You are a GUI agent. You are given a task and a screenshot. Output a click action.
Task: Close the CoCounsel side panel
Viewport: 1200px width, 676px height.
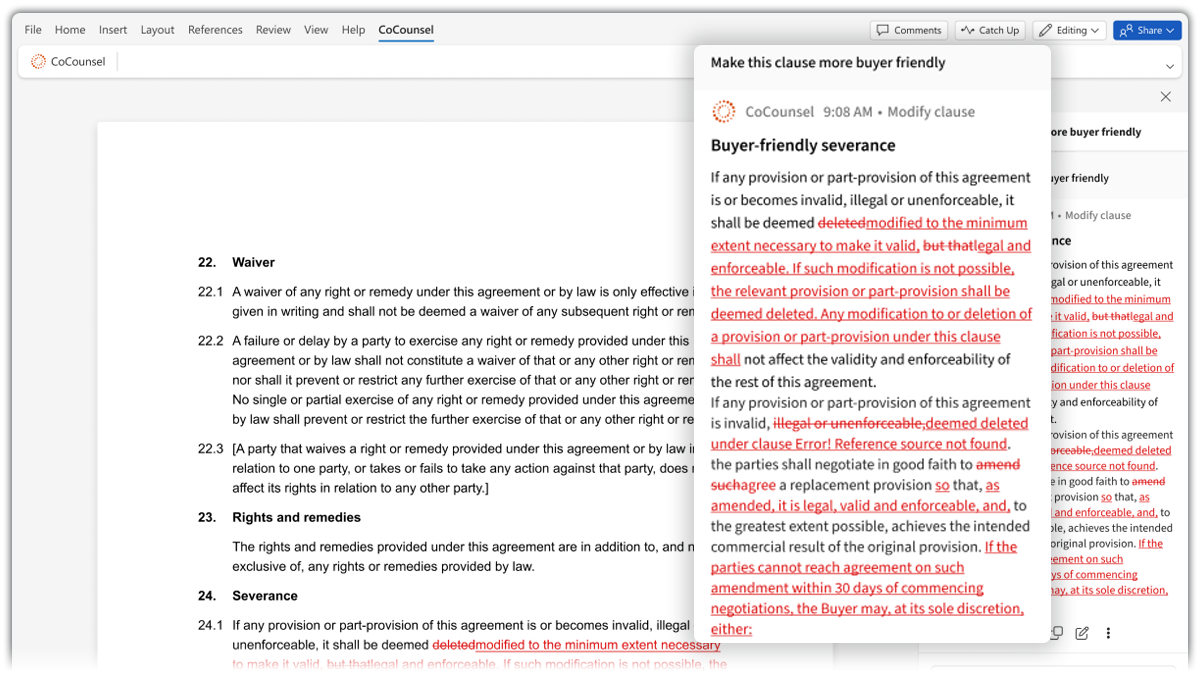coord(1165,97)
